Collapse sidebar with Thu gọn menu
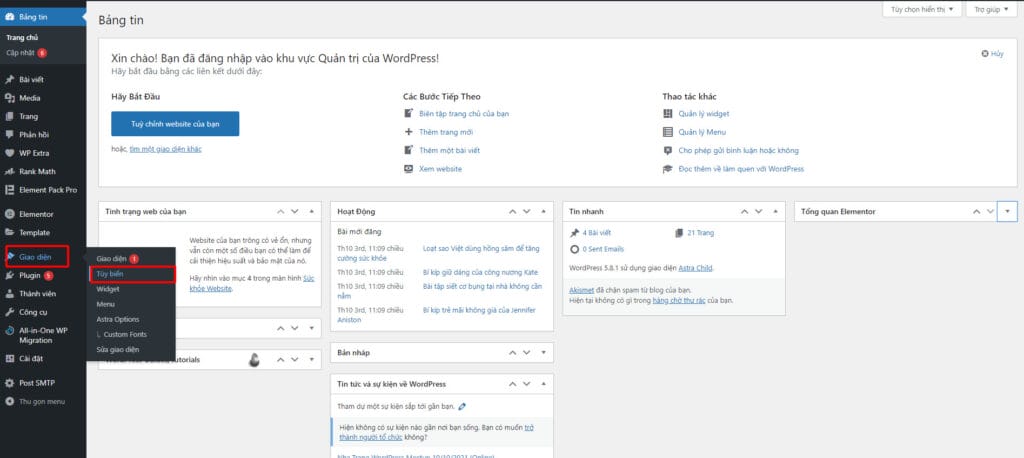Viewport: 1024px width, 458px height. coord(42,402)
